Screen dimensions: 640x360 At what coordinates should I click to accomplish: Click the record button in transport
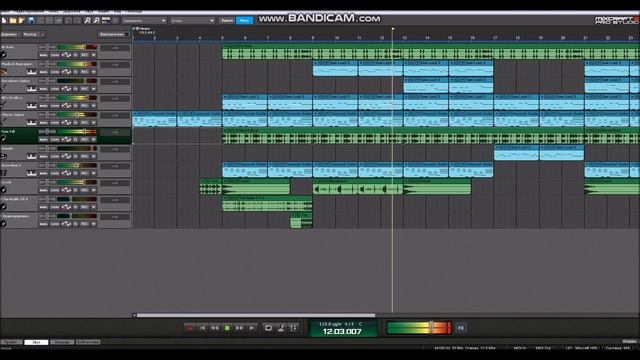190,328
